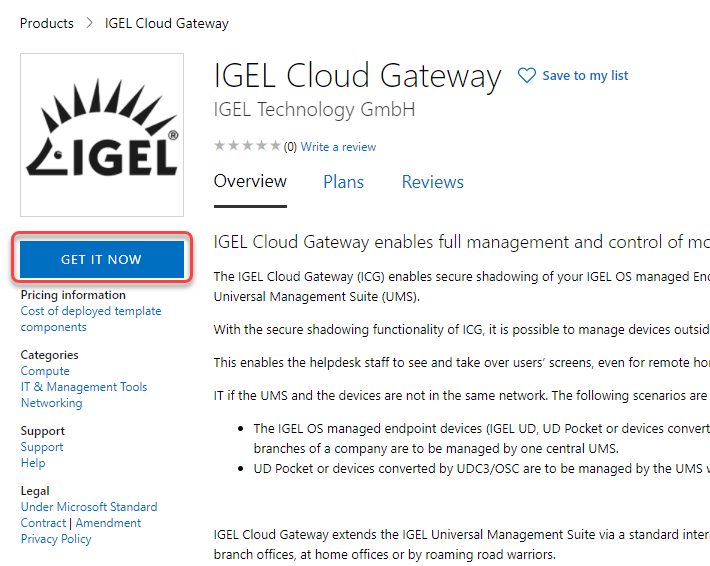Click the IGEL logo thumbnail
This screenshot has width=710, height=566.
(102, 135)
